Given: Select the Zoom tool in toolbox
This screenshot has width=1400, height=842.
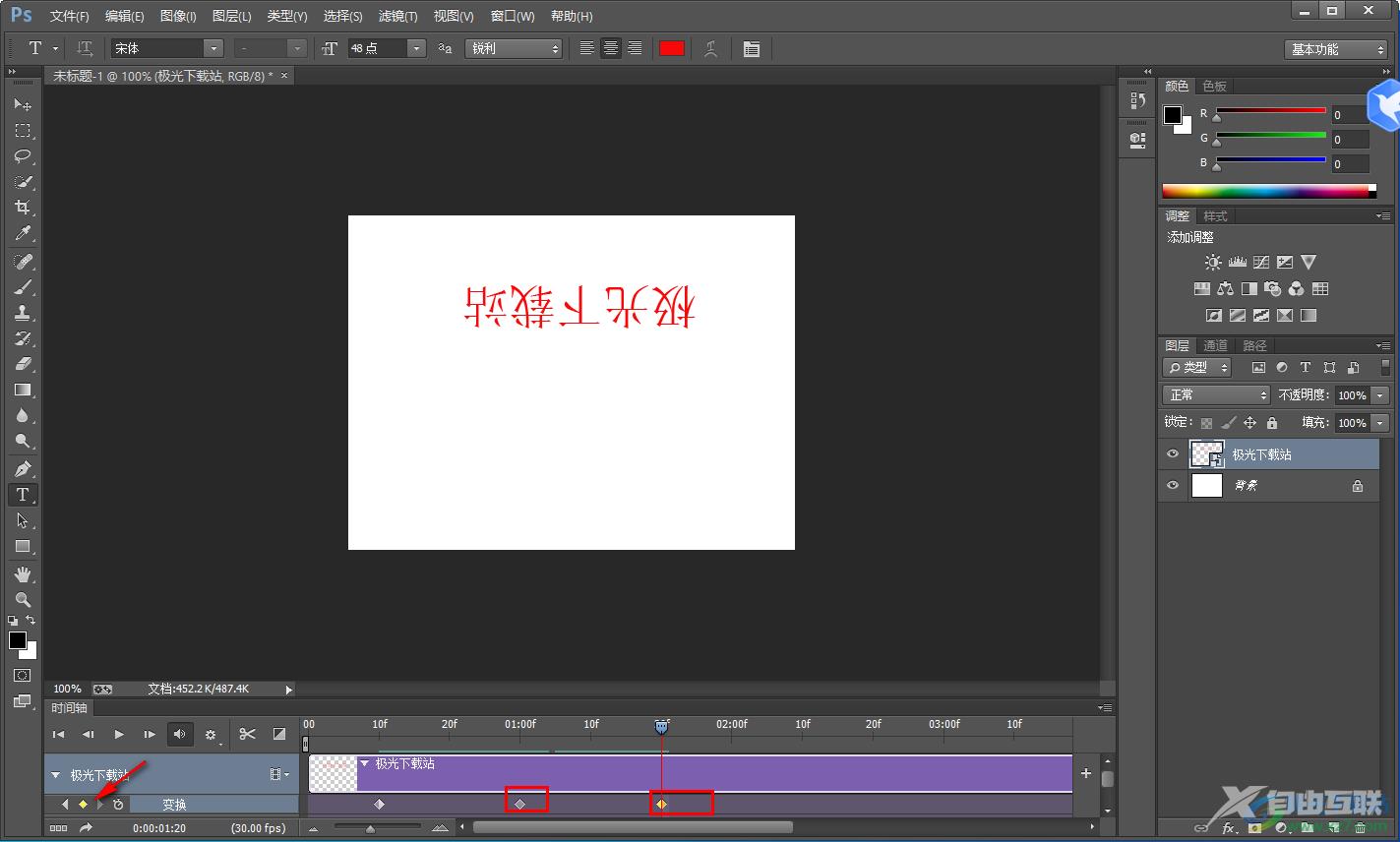Looking at the screenshot, I should pos(23,599).
